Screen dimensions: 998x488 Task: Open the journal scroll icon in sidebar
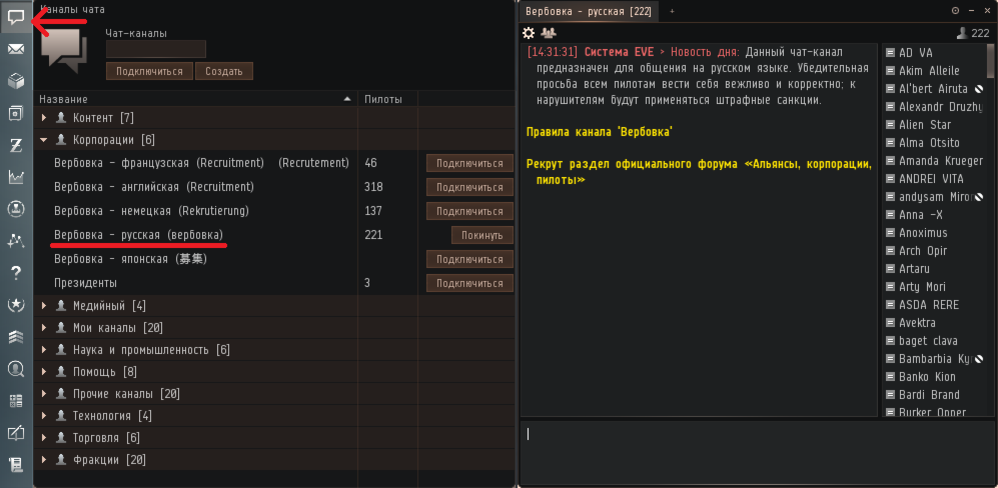coord(16,465)
